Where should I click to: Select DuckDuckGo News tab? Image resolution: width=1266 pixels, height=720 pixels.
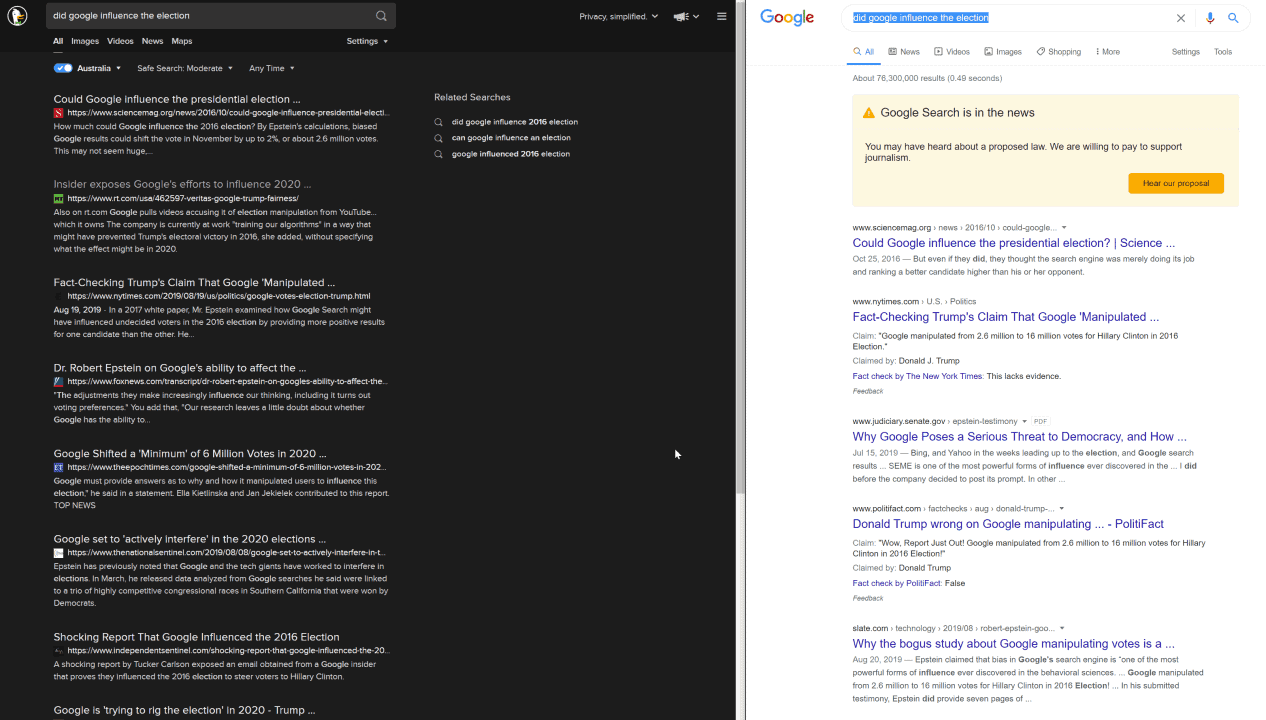pyautogui.click(x=152, y=41)
